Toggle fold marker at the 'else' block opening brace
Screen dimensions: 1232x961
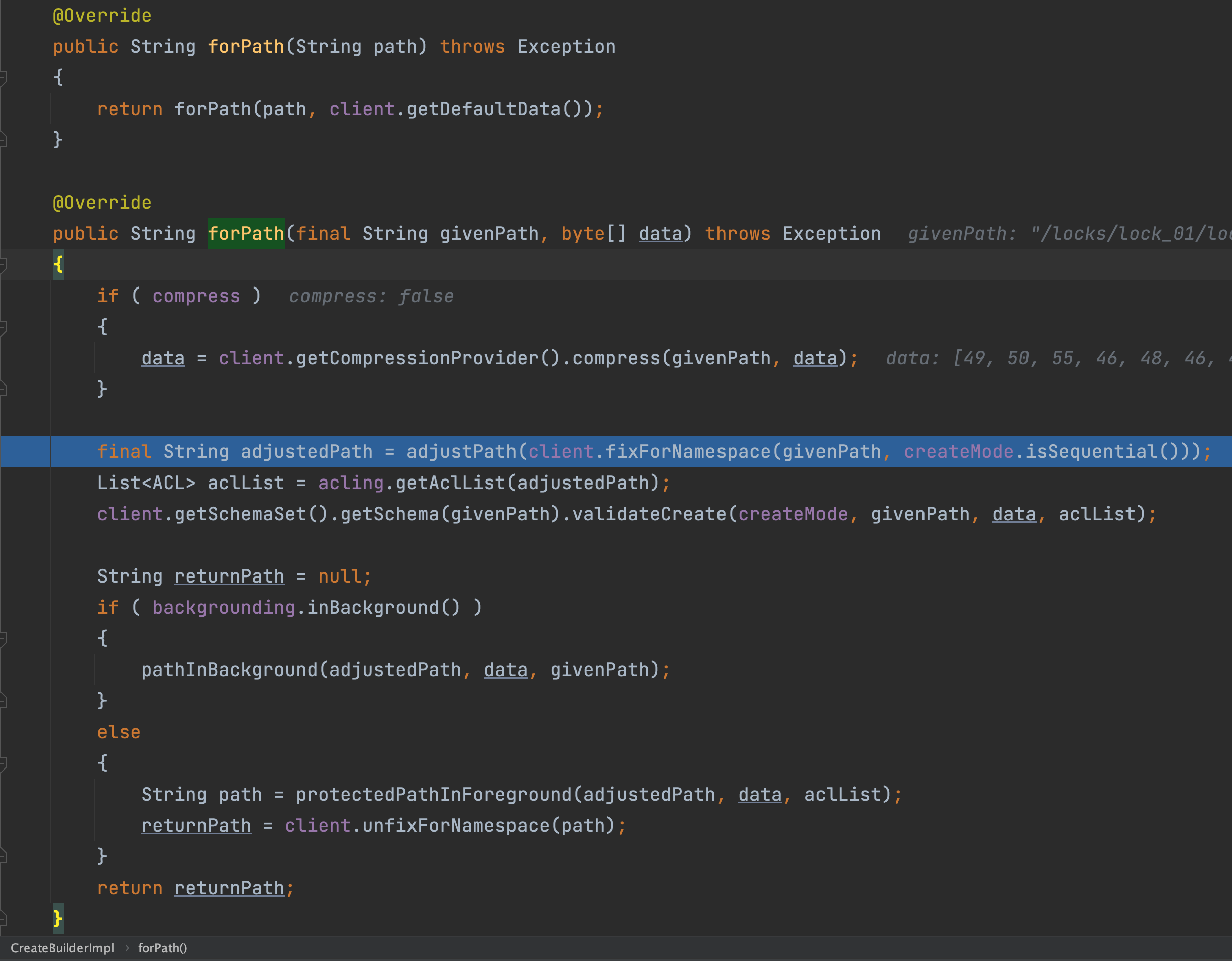[x=3, y=763]
